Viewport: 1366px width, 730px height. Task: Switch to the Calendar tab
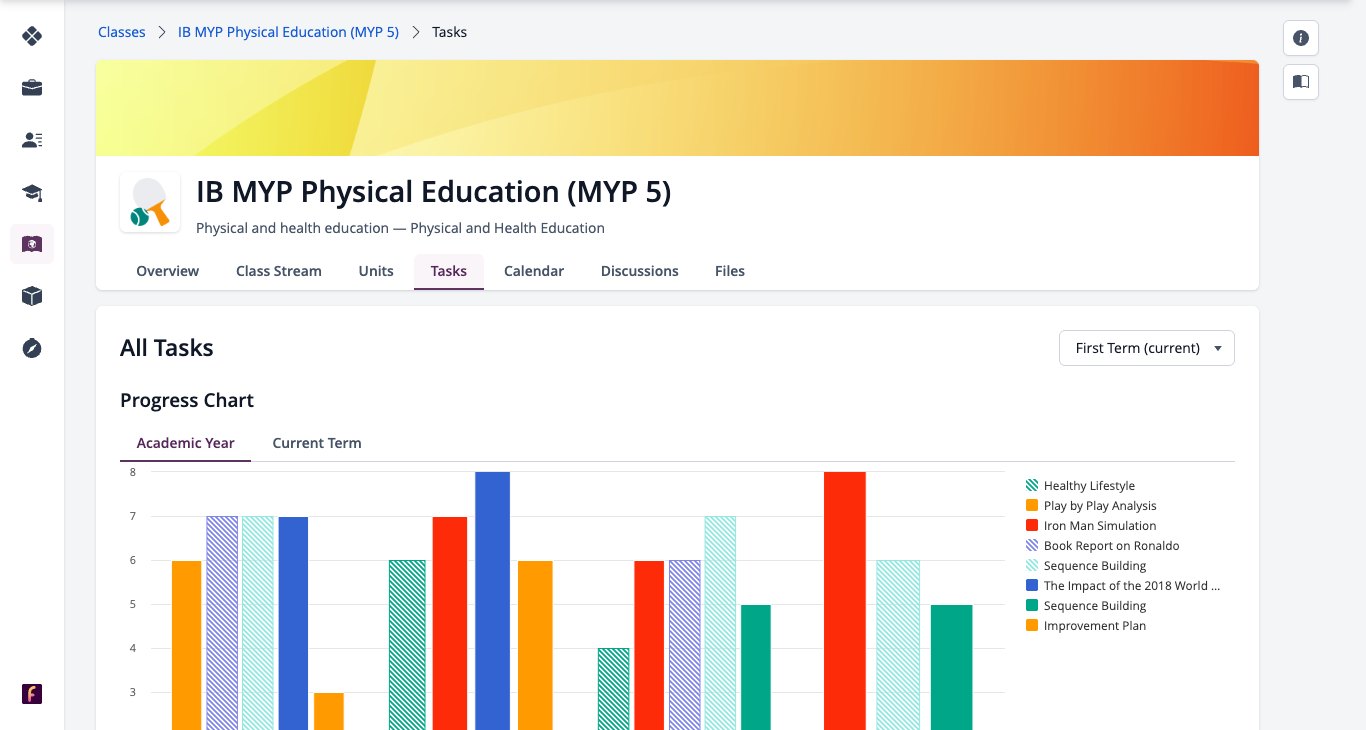pyautogui.click(x=534, y=271)
